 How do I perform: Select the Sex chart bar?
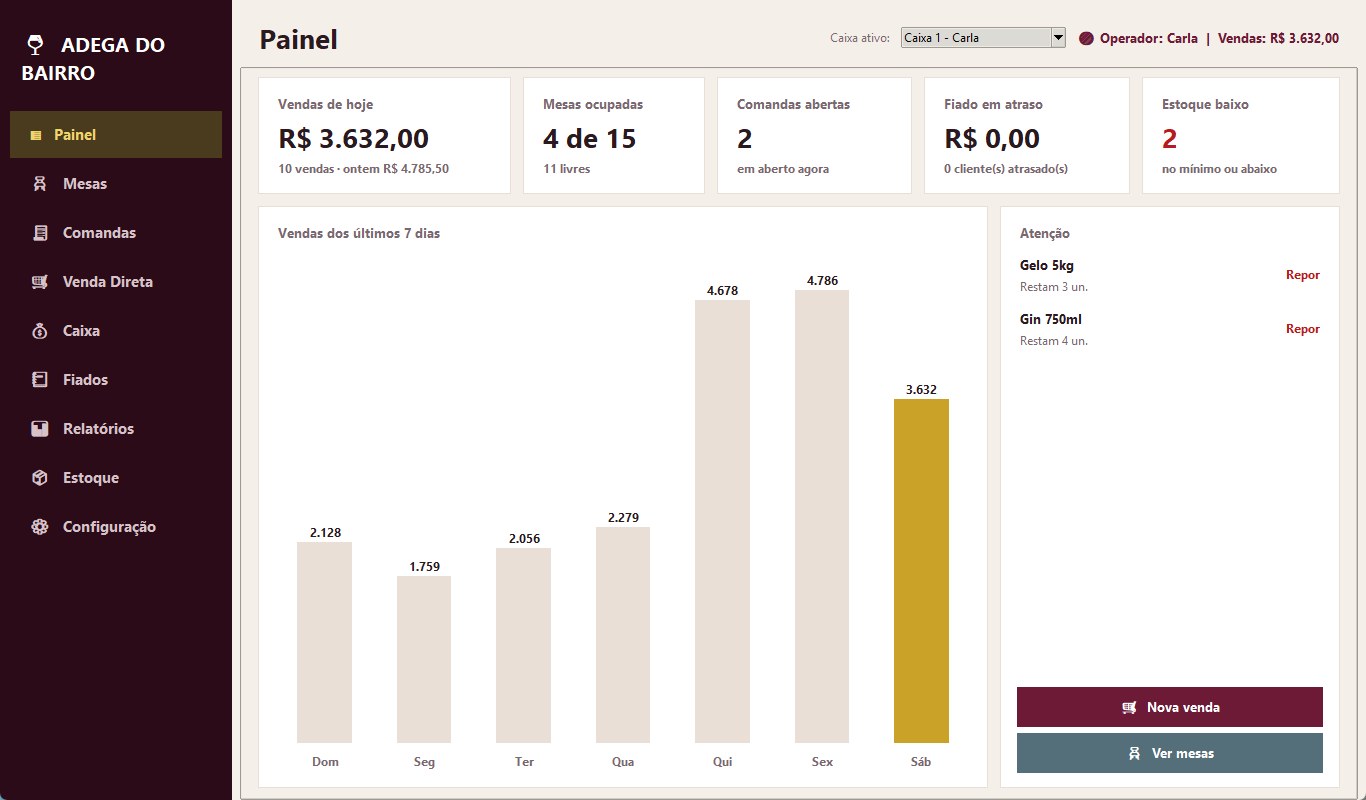(x=822, y=516)
